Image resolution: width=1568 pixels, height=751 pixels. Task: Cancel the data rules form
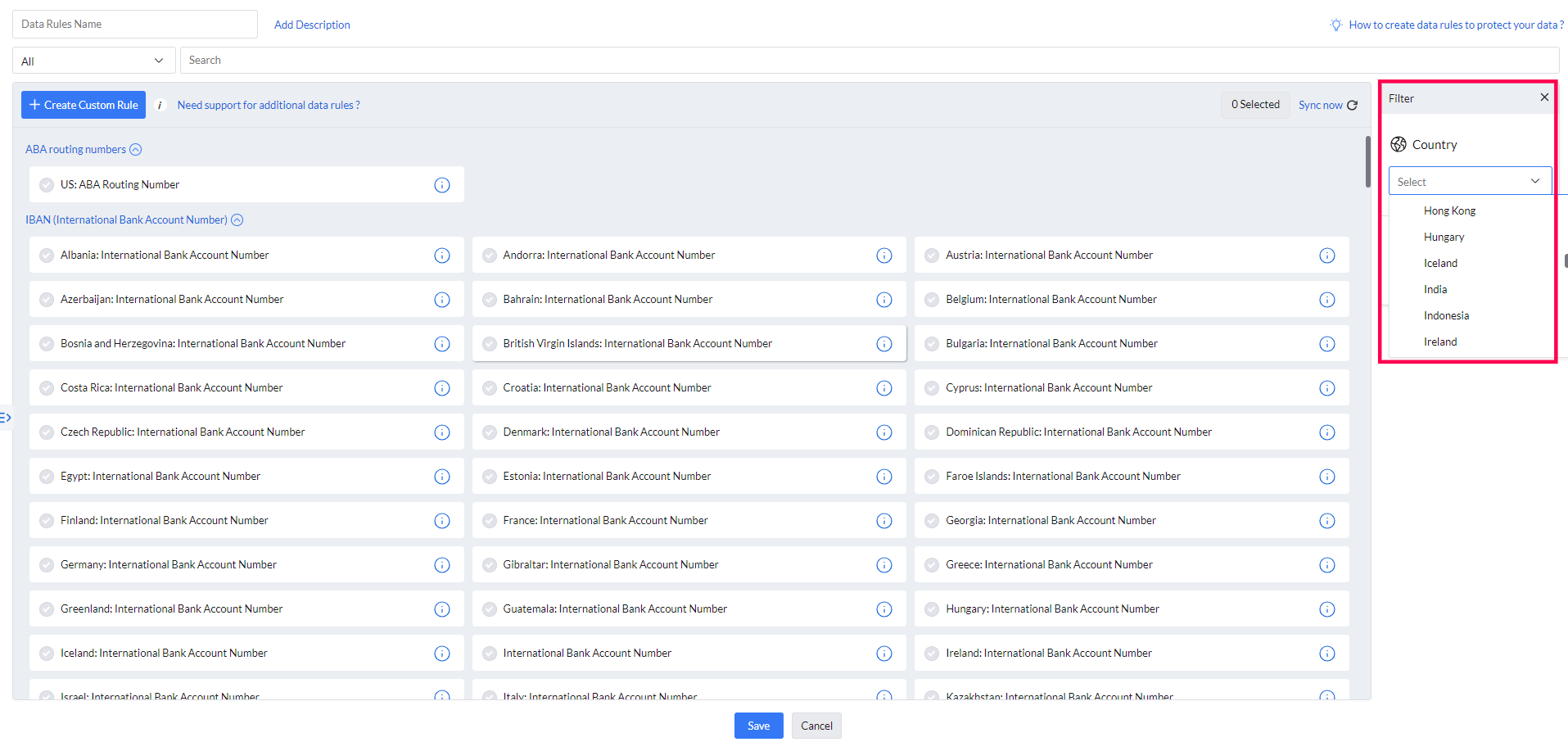(816, 726)
